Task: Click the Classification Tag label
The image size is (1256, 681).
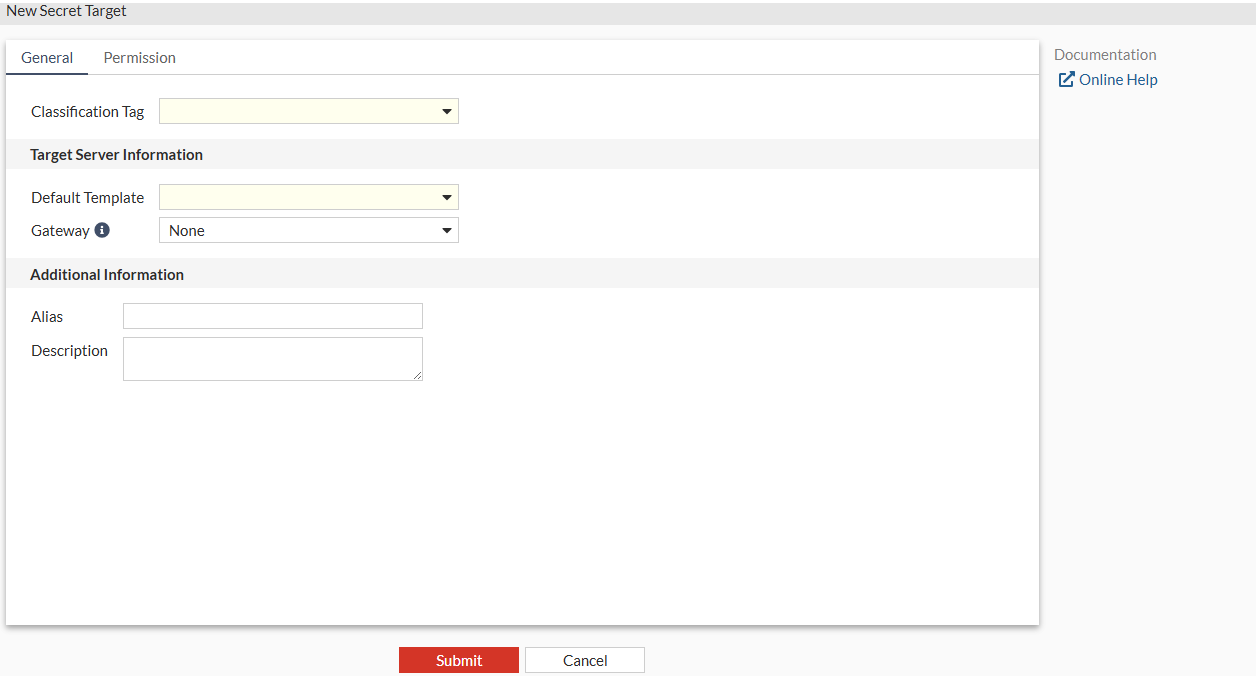Action: point(88,112)
